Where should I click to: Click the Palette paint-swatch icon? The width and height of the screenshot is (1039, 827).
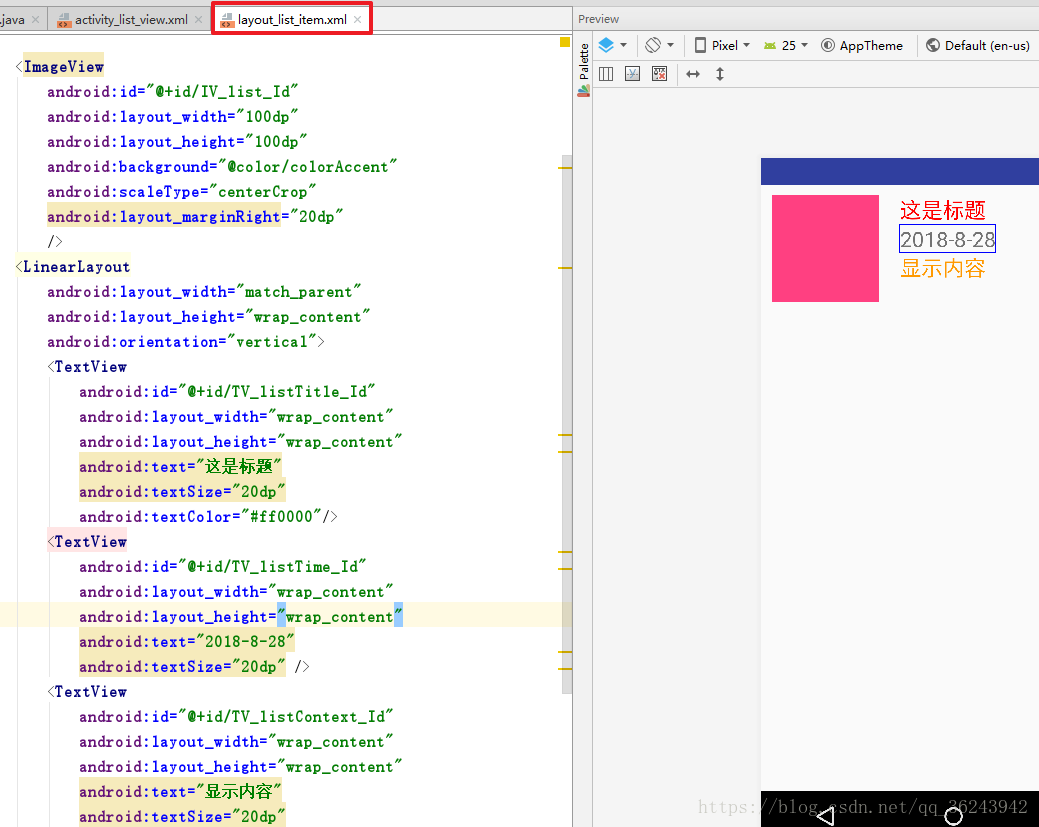coord(584,91)
